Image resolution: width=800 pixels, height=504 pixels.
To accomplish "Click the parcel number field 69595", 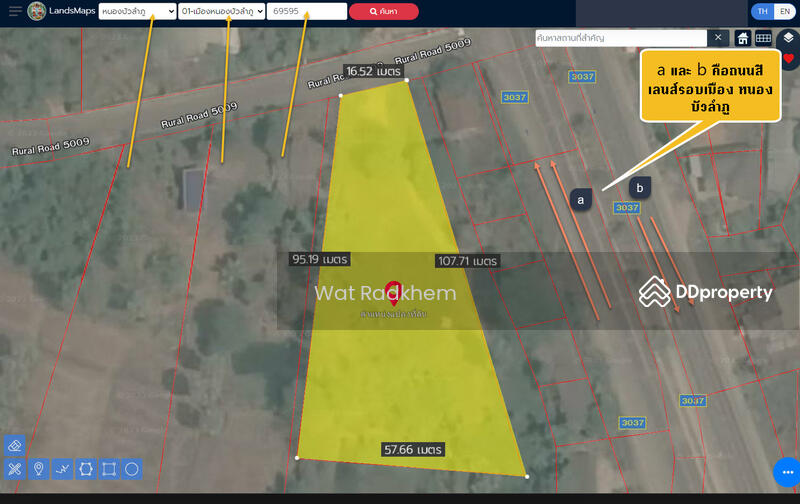I will click(307, 11).
